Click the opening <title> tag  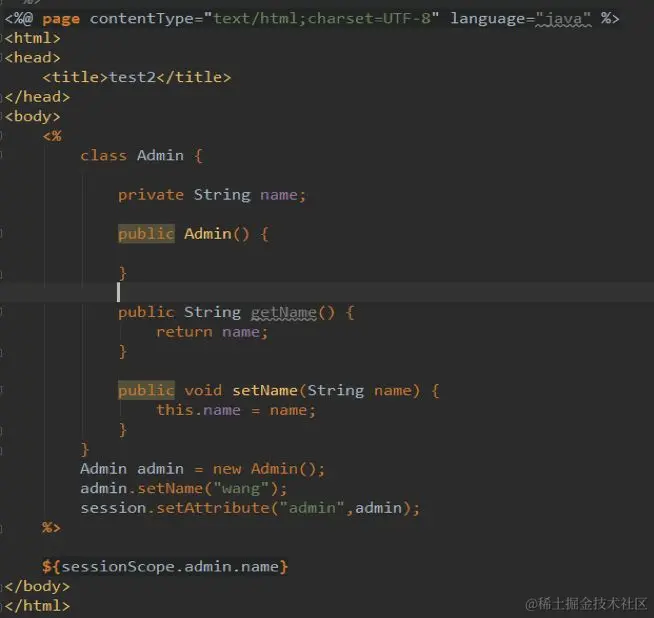tap(75, 77)
